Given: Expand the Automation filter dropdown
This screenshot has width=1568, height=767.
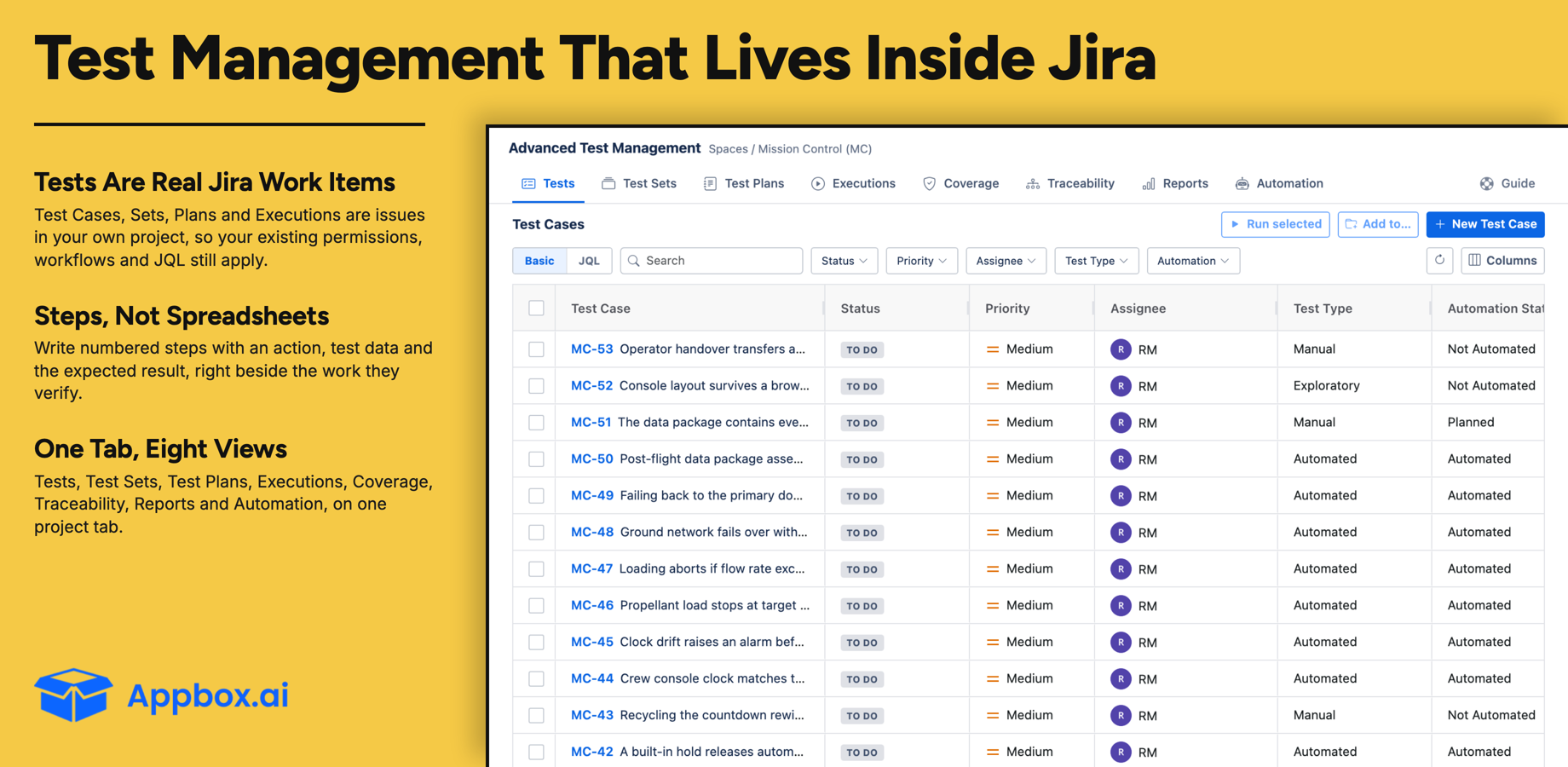Looking at the screenshot, I should coord(1193,261).
